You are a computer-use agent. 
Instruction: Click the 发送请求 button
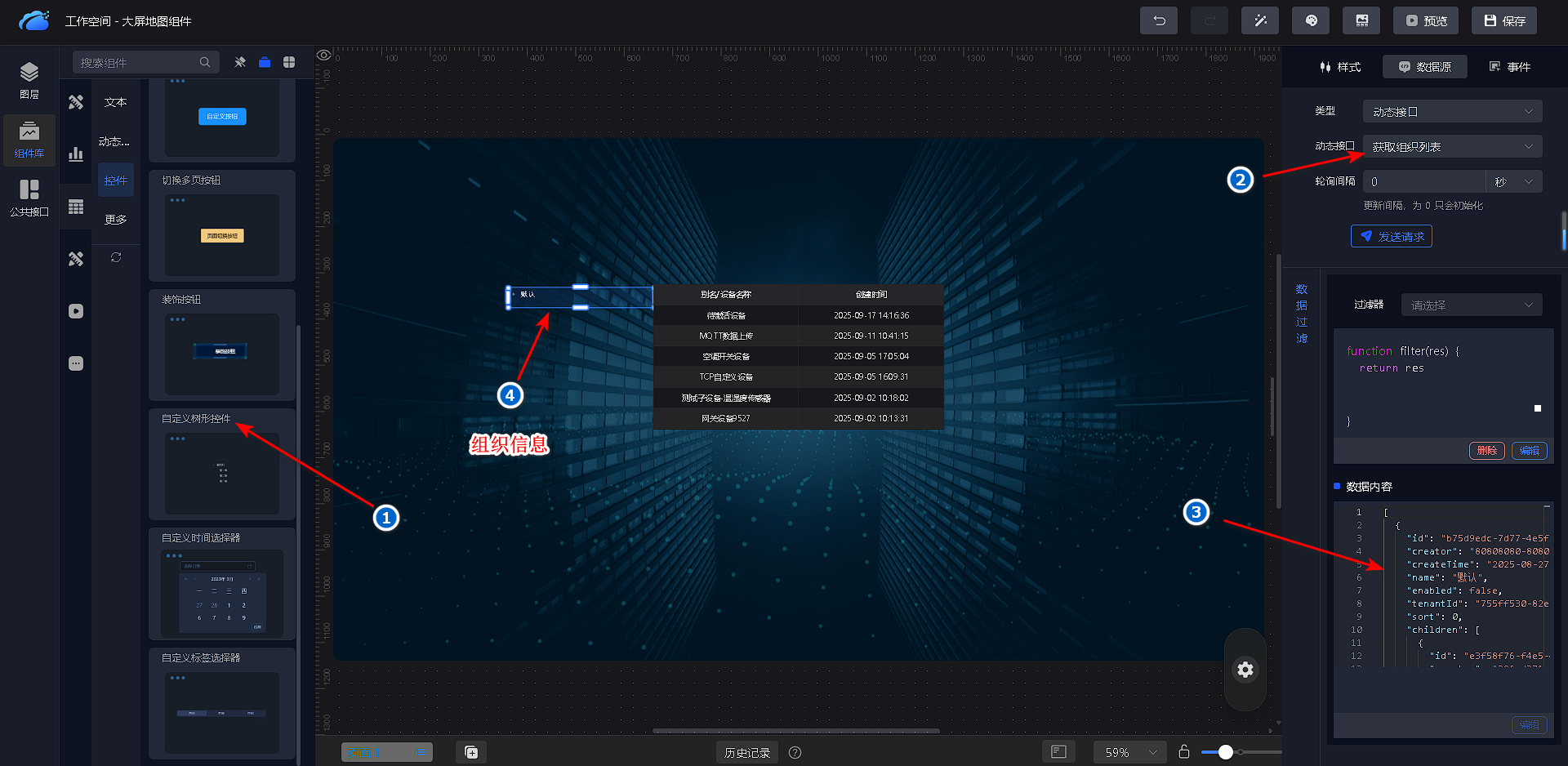[x=1391, y=237]
